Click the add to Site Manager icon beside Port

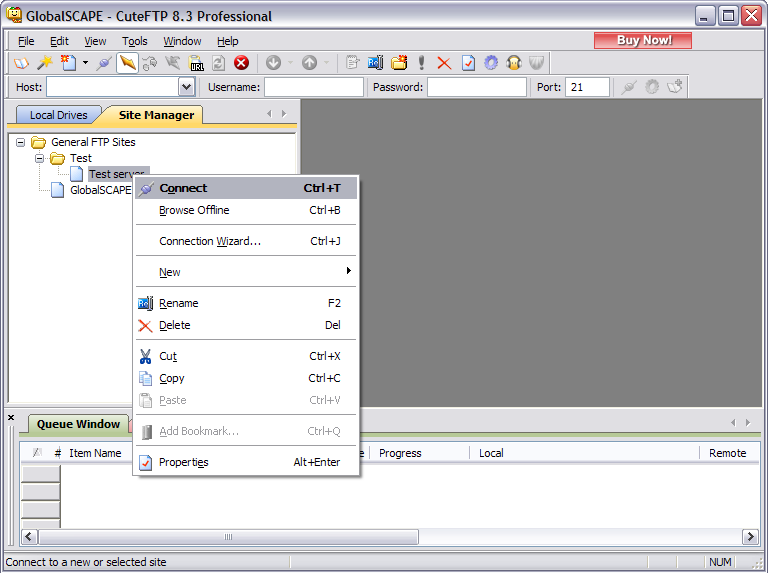[x=675, y=87]
